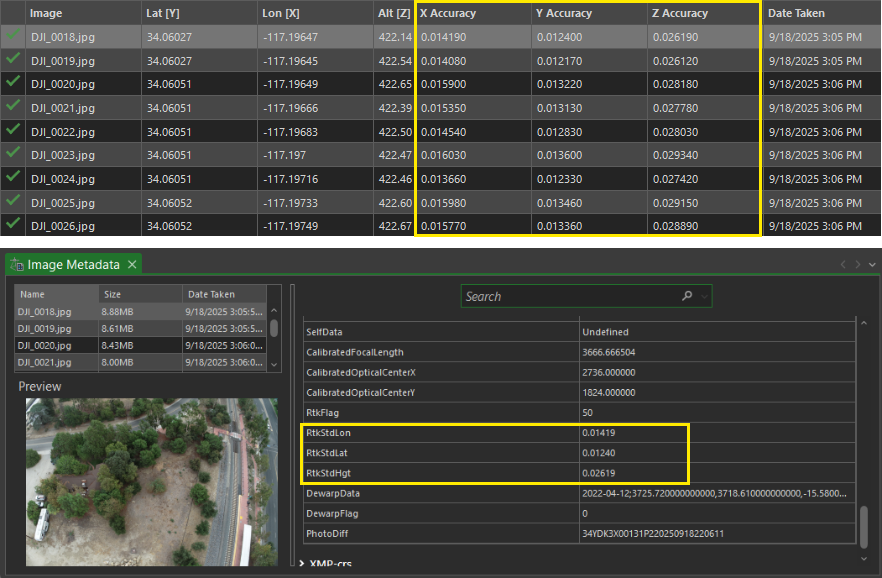This screenshot has width=882, height=578.
Task: Sort files by clicking the Size column header
Action: click(115, 294)
